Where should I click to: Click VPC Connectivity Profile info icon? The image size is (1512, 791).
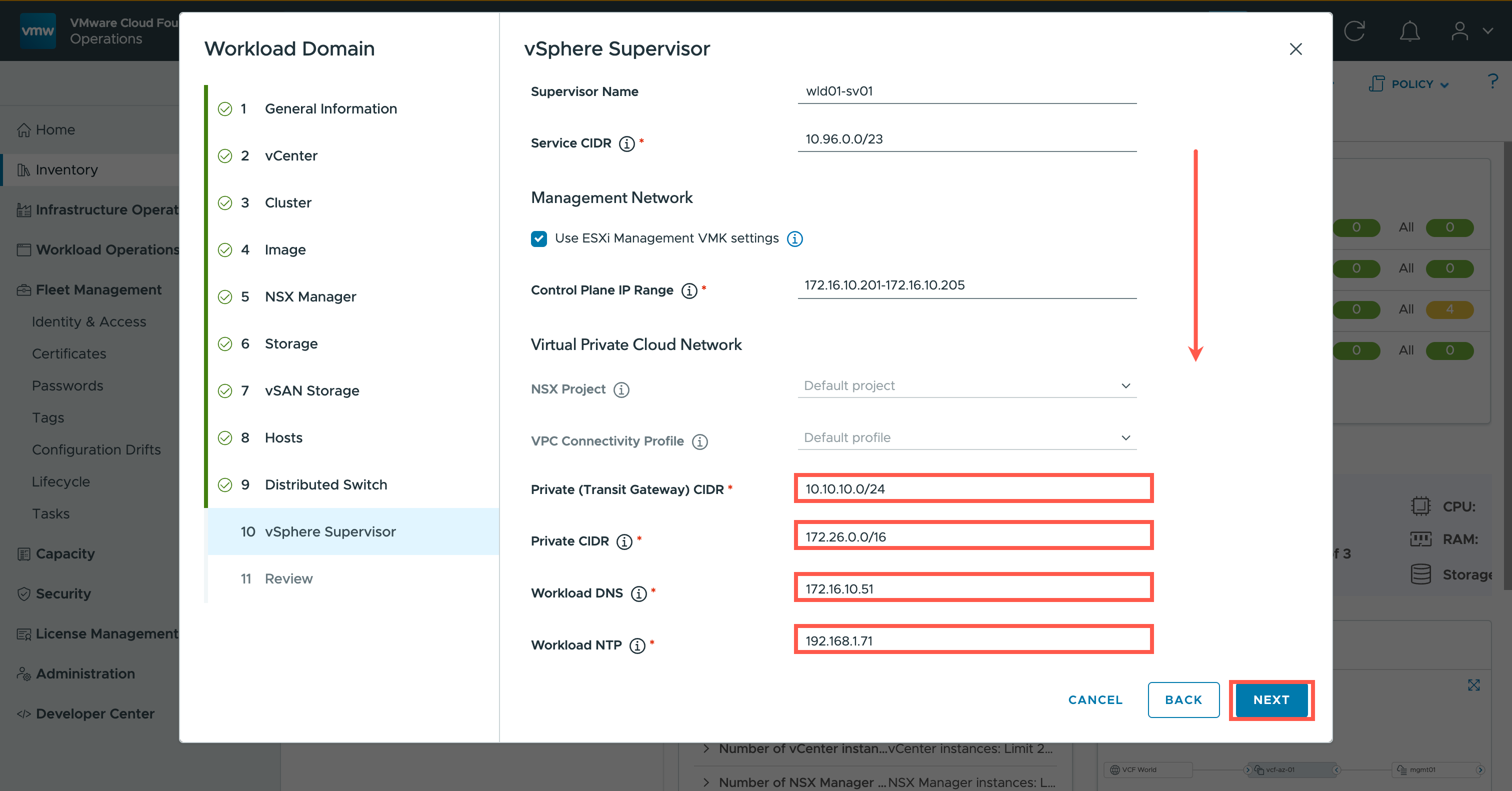pos(699,441)
